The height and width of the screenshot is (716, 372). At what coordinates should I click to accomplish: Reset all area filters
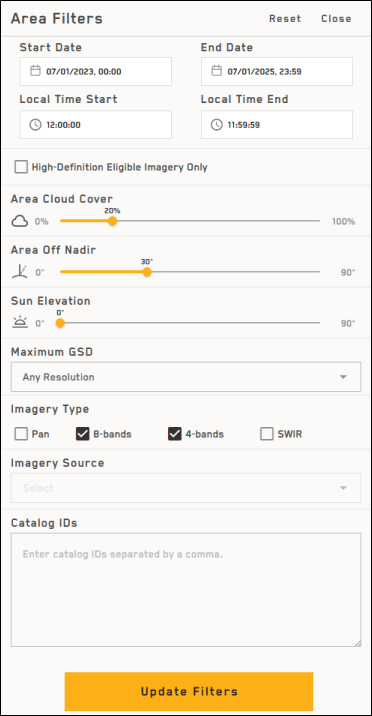point(285,19)
